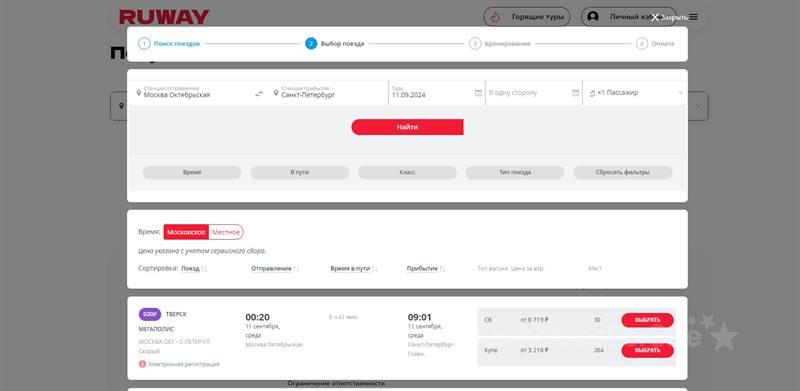800x391 pixels.
Task: Switch time to Местное
Action: tap(226, 232)
